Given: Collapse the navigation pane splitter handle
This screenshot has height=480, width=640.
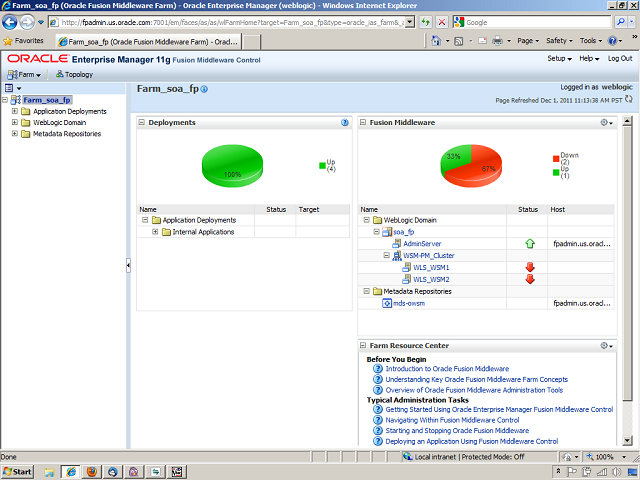Looking at the screenshot, I should tap(127, 265).
